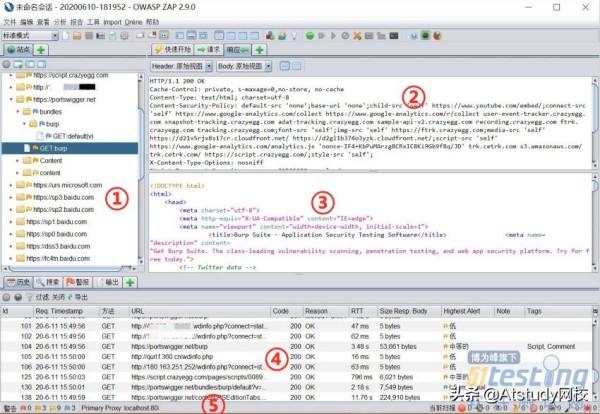This screenshot has width=600, height=414.
Task: Select history row 105 qurl.f.360.cn
Action: 297,357
